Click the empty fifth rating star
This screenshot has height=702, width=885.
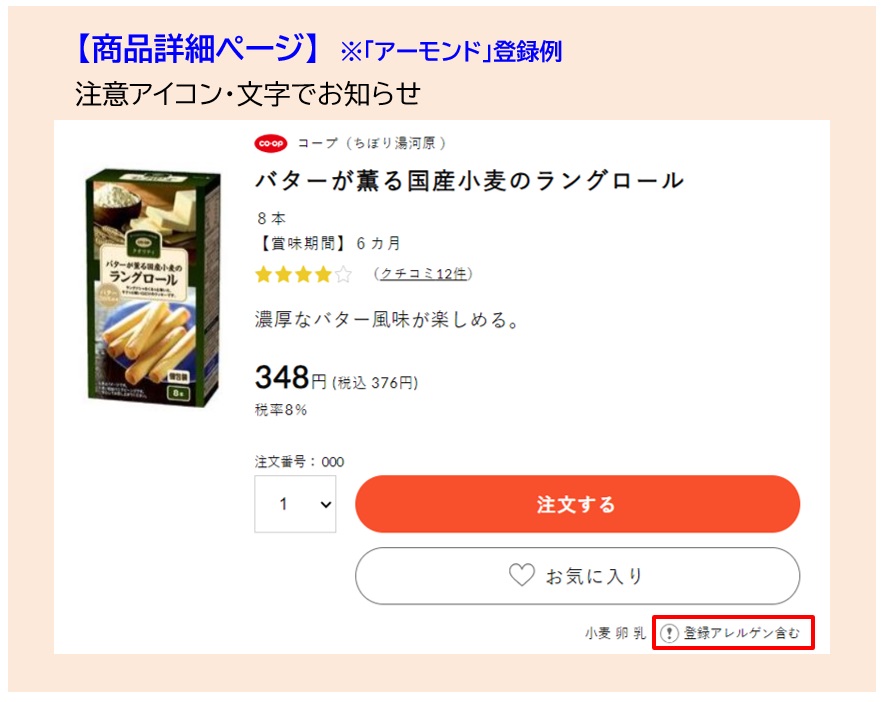(343, 275)
